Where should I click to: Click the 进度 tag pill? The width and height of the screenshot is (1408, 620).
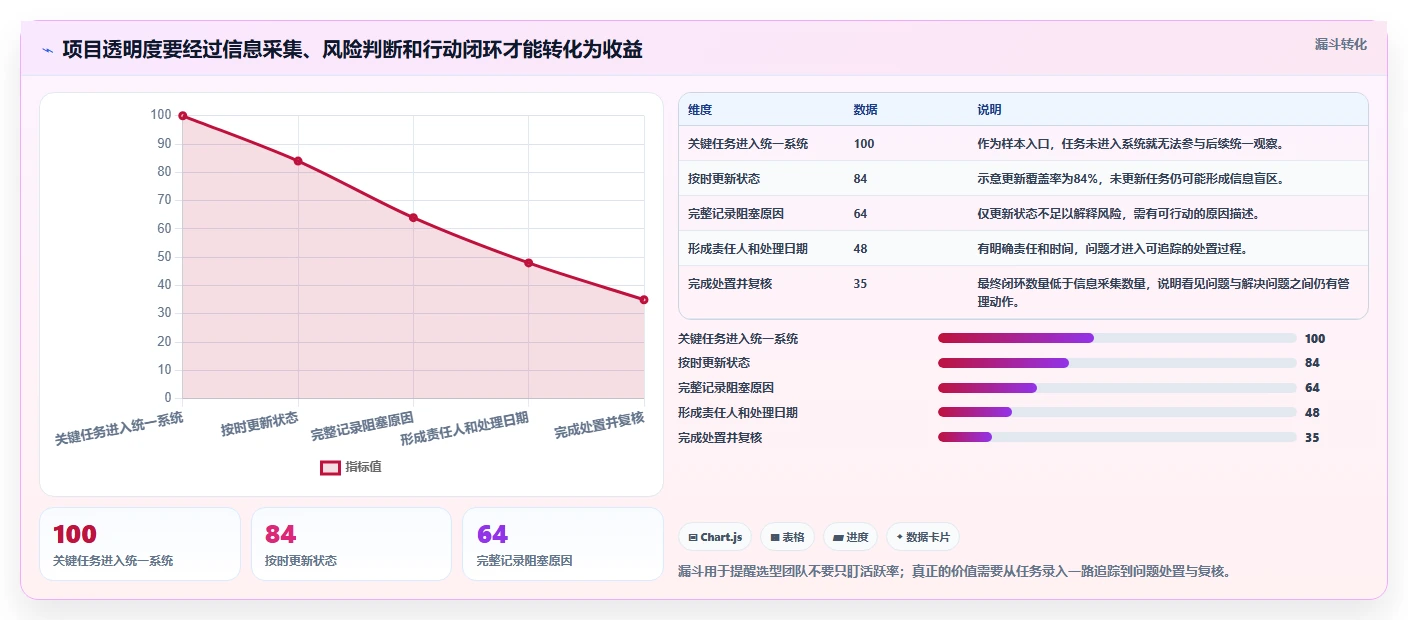point(850,537)
